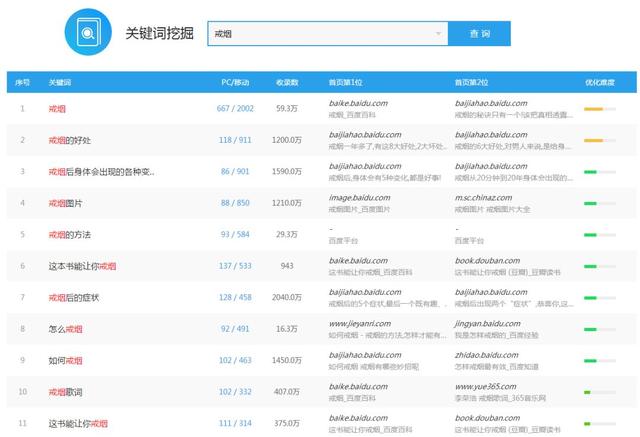This screenshot has width=640, height=437.
Task: Click the keyword 如何戒烟
Action: click(x=63, y=360)
